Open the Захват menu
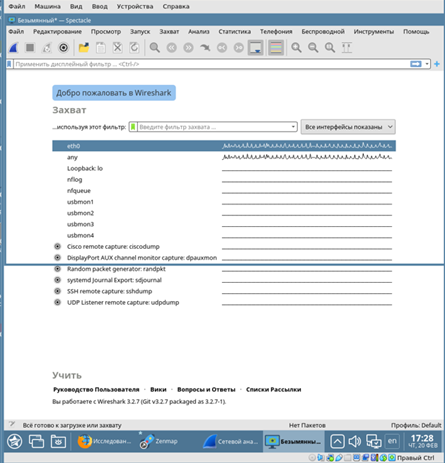Image resolution: width=445 pixels, height=463 pixels. [169, 32]
